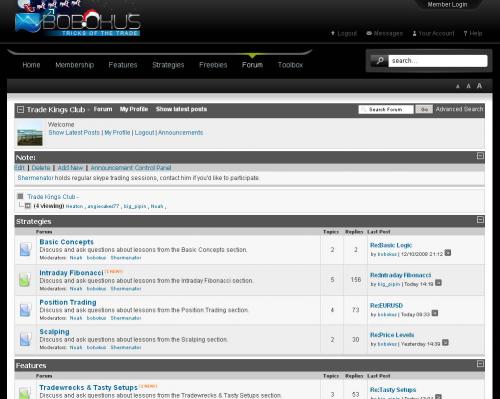Viewport: 500px width, 399px height.
Task: Open the Forum tab in main navigation
Action: coord(252,65)
